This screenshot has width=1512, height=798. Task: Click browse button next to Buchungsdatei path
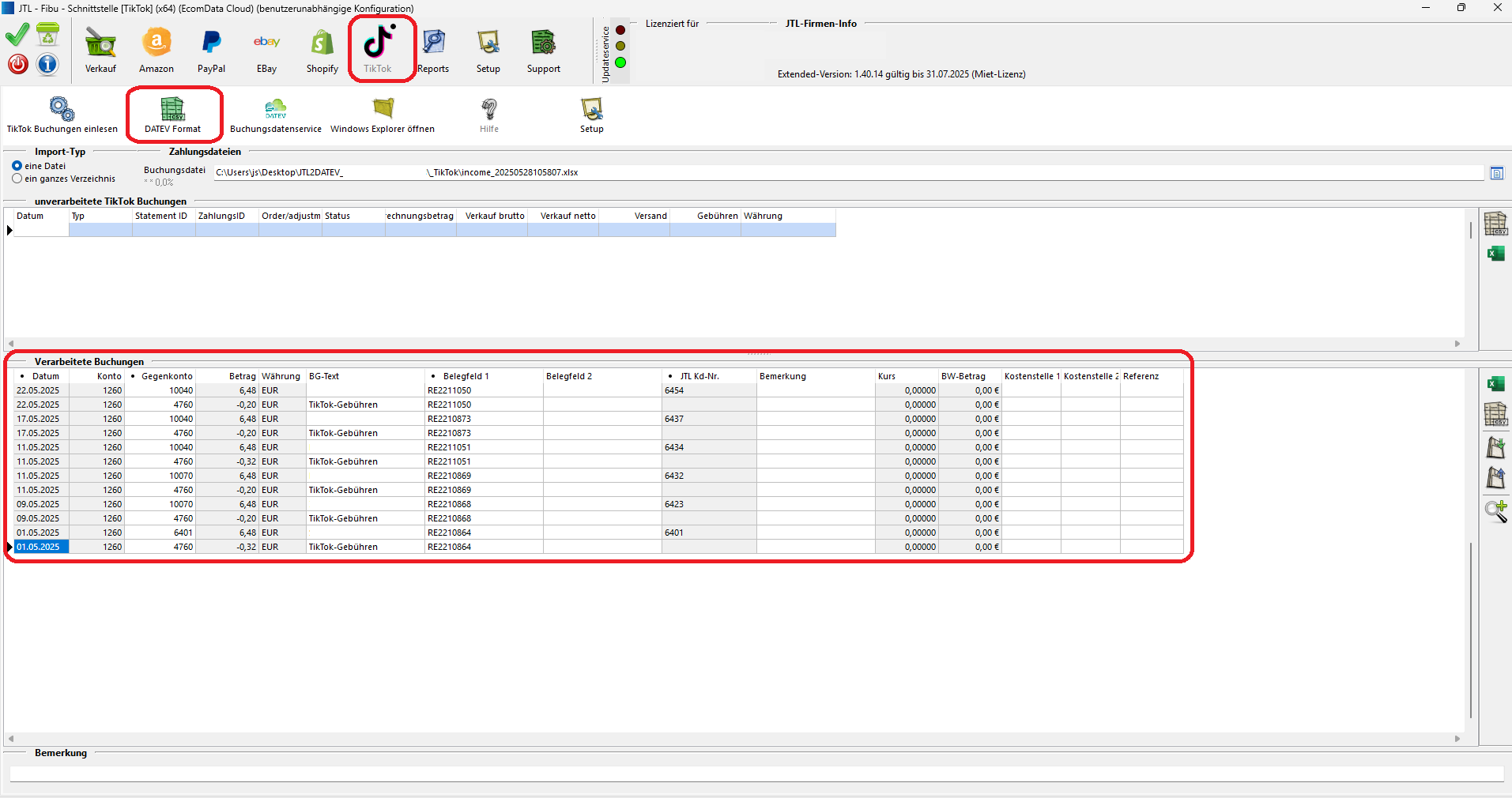pos(1496,173)
